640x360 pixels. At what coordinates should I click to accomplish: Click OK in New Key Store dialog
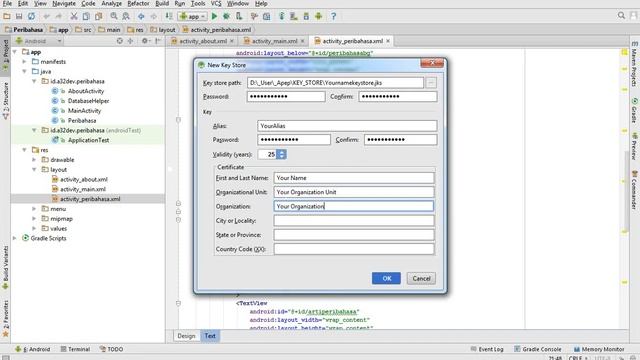pos(386,278)
